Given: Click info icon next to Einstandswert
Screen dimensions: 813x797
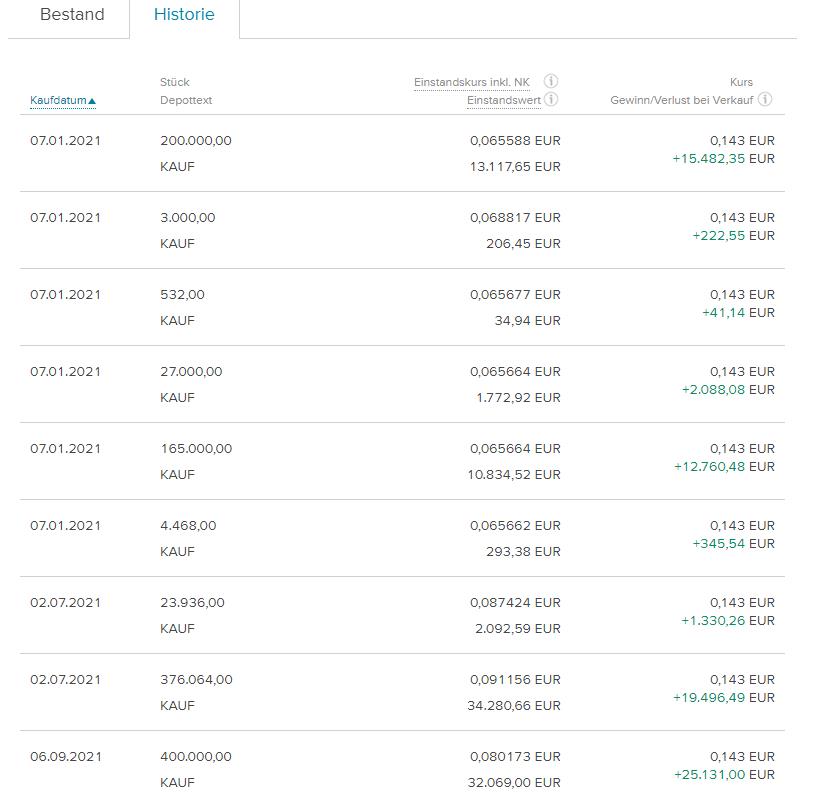Looking at the screenshot, I should click(551, 99).
